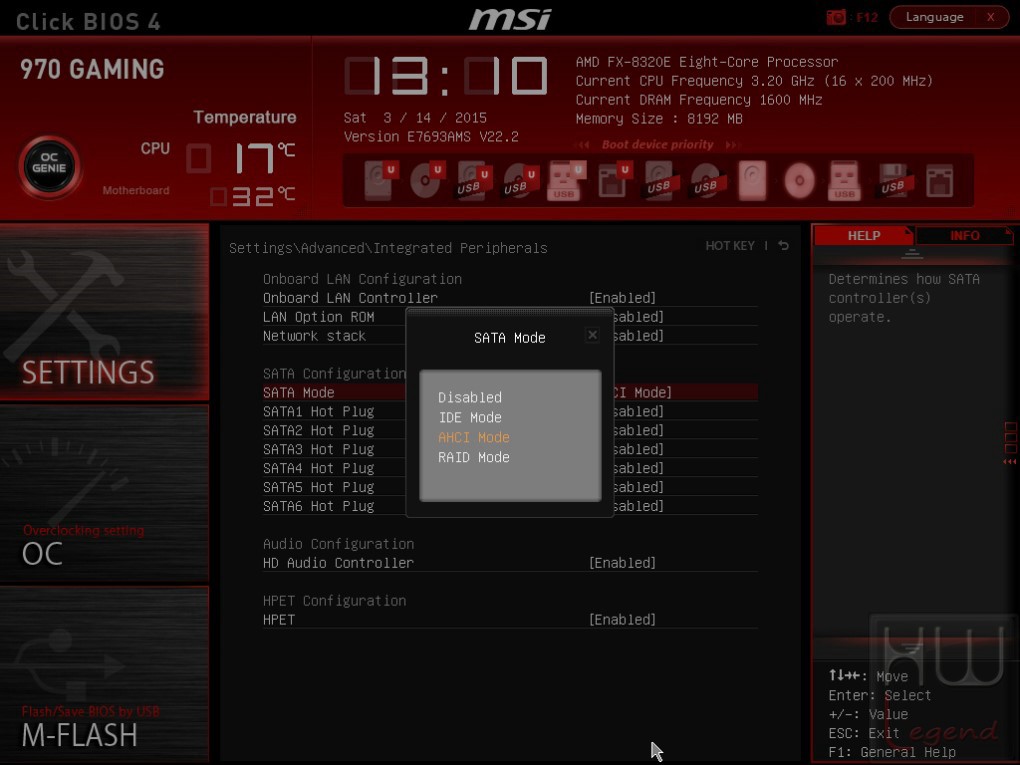Open the M-FLASH section
The height and width of the screenshot is (765, 1020).
(x=104, y=674)
